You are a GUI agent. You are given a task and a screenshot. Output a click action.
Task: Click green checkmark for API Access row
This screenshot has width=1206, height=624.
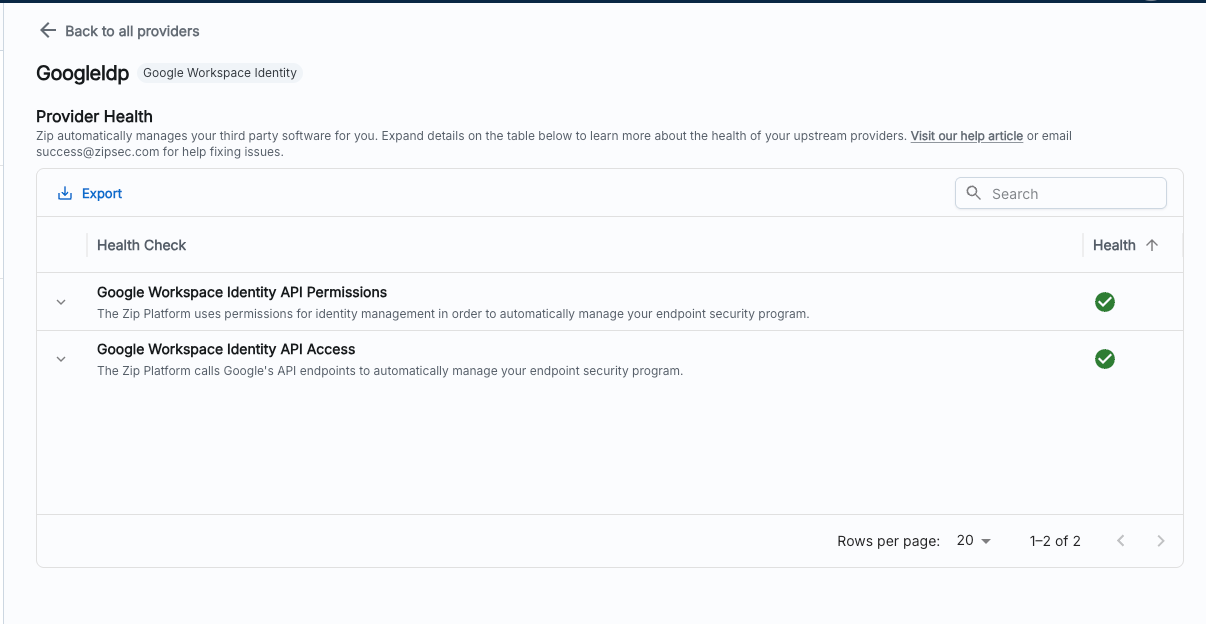point(1105,359)
